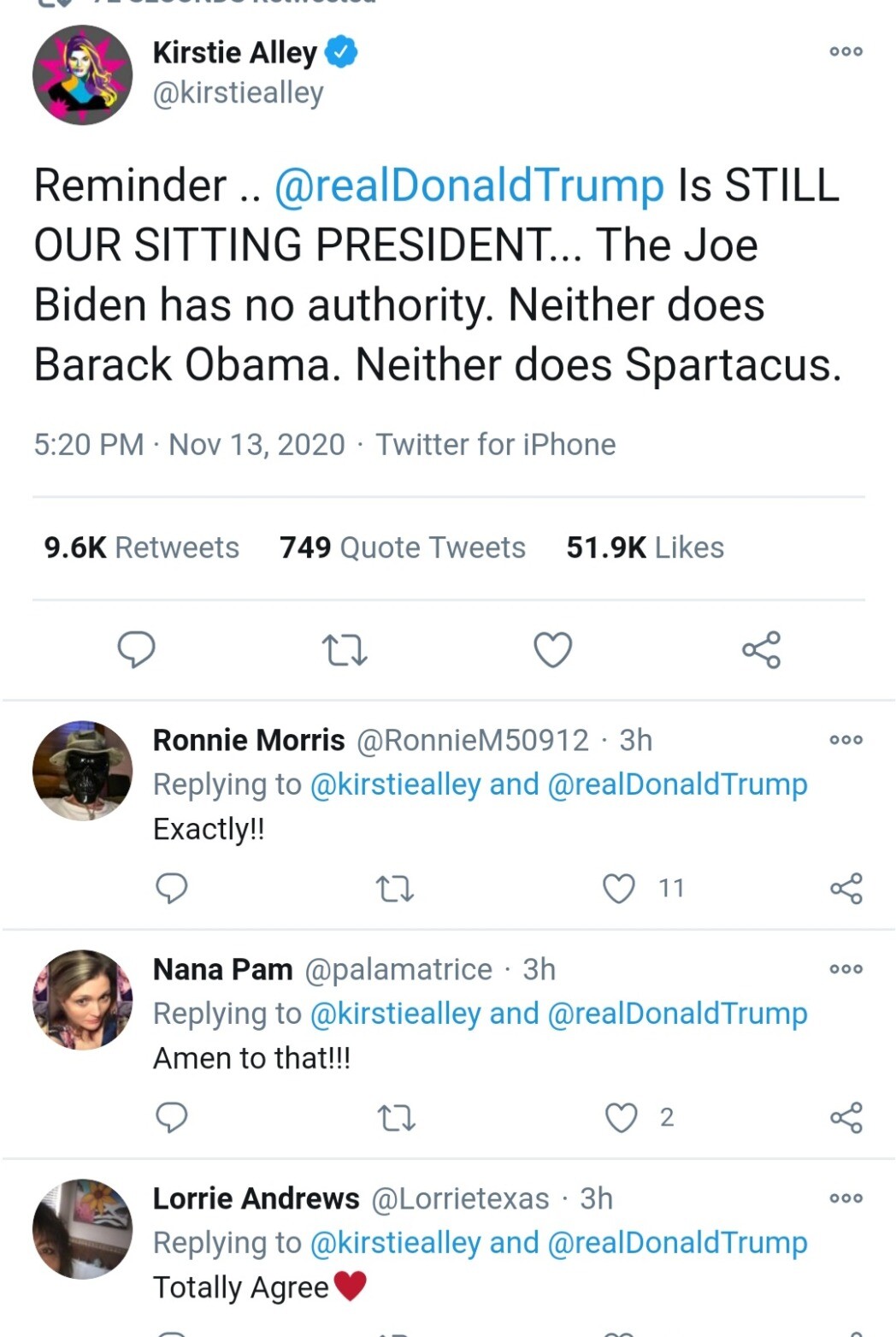Viewport: 896px width, 1337px height.
Task: Open the 51.9K Likes list
Action: coord(645,547)
